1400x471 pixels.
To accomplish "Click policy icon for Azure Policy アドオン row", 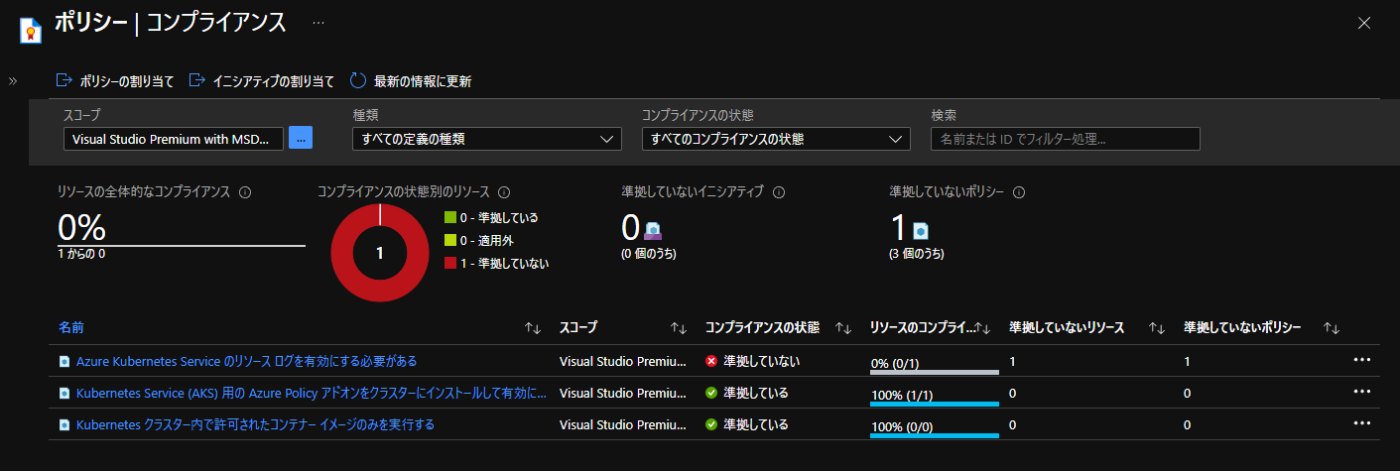I will tap(65, 393).
